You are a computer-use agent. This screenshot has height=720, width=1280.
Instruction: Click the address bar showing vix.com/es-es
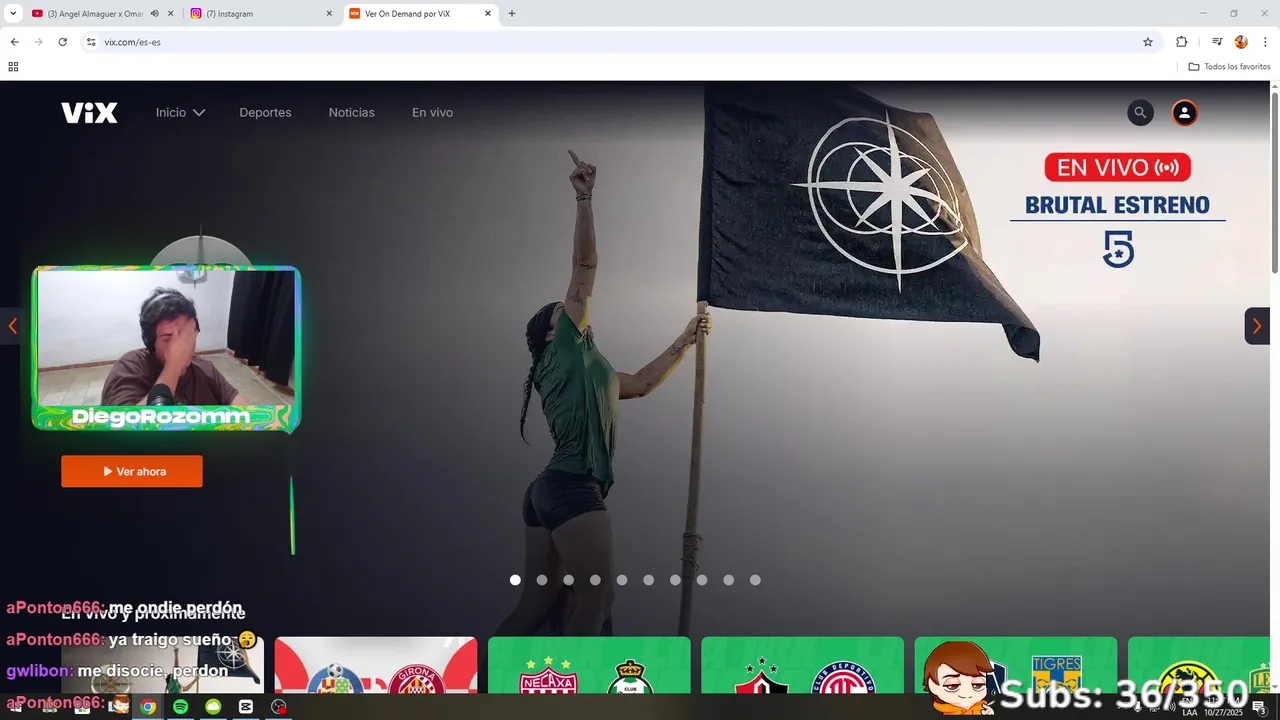click(x=620, y=42)
